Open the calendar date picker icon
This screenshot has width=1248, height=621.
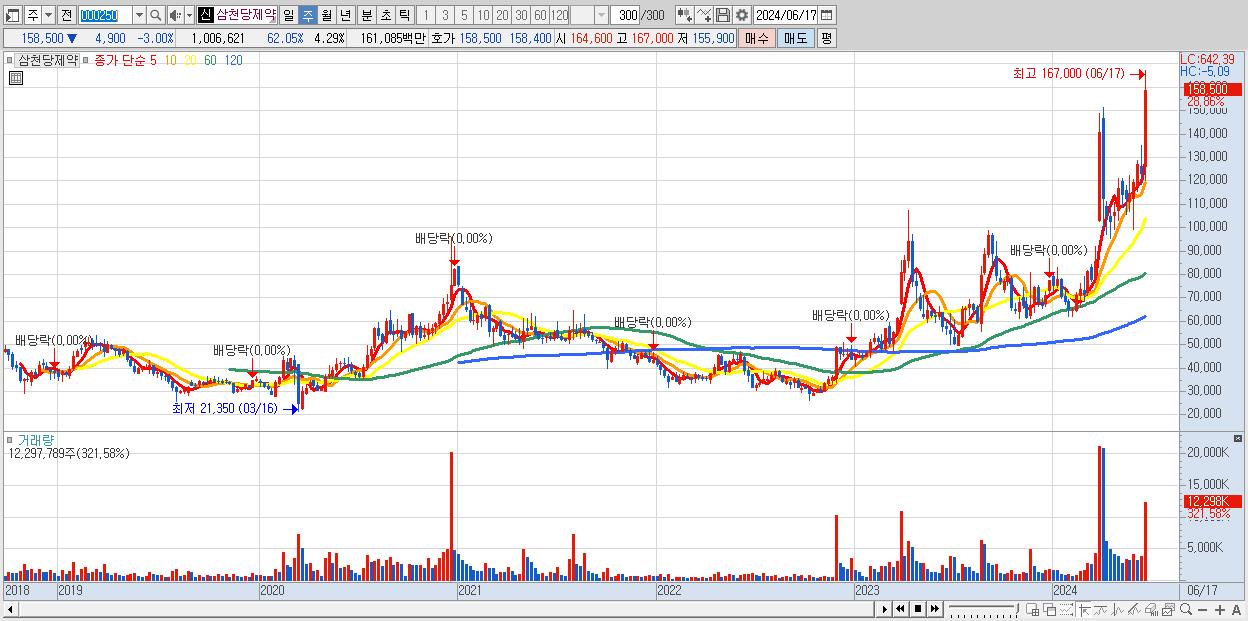(826, 16)
